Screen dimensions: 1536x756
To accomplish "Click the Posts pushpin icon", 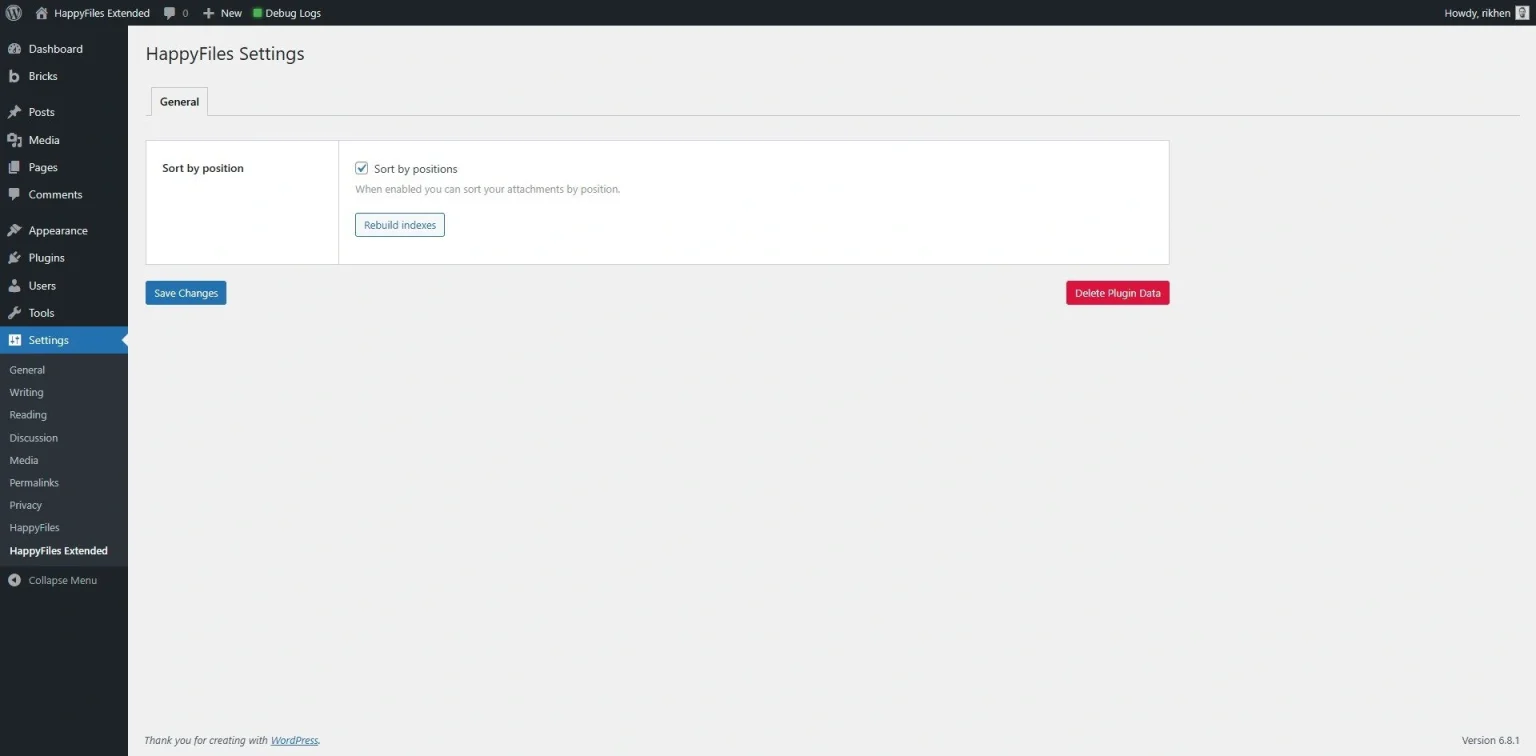I will [14, 112].
